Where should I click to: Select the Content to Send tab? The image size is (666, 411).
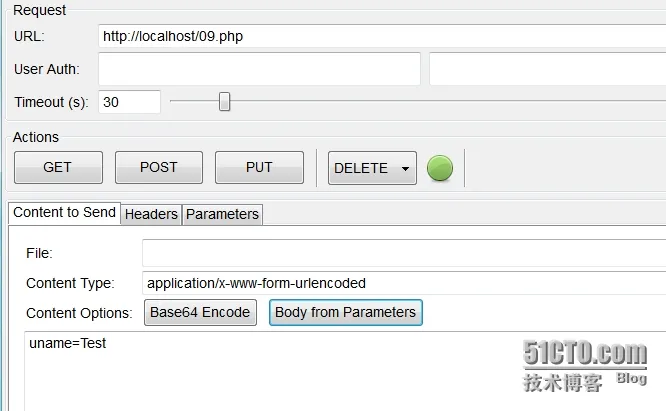pyautogui.click(x=64, y=213)
